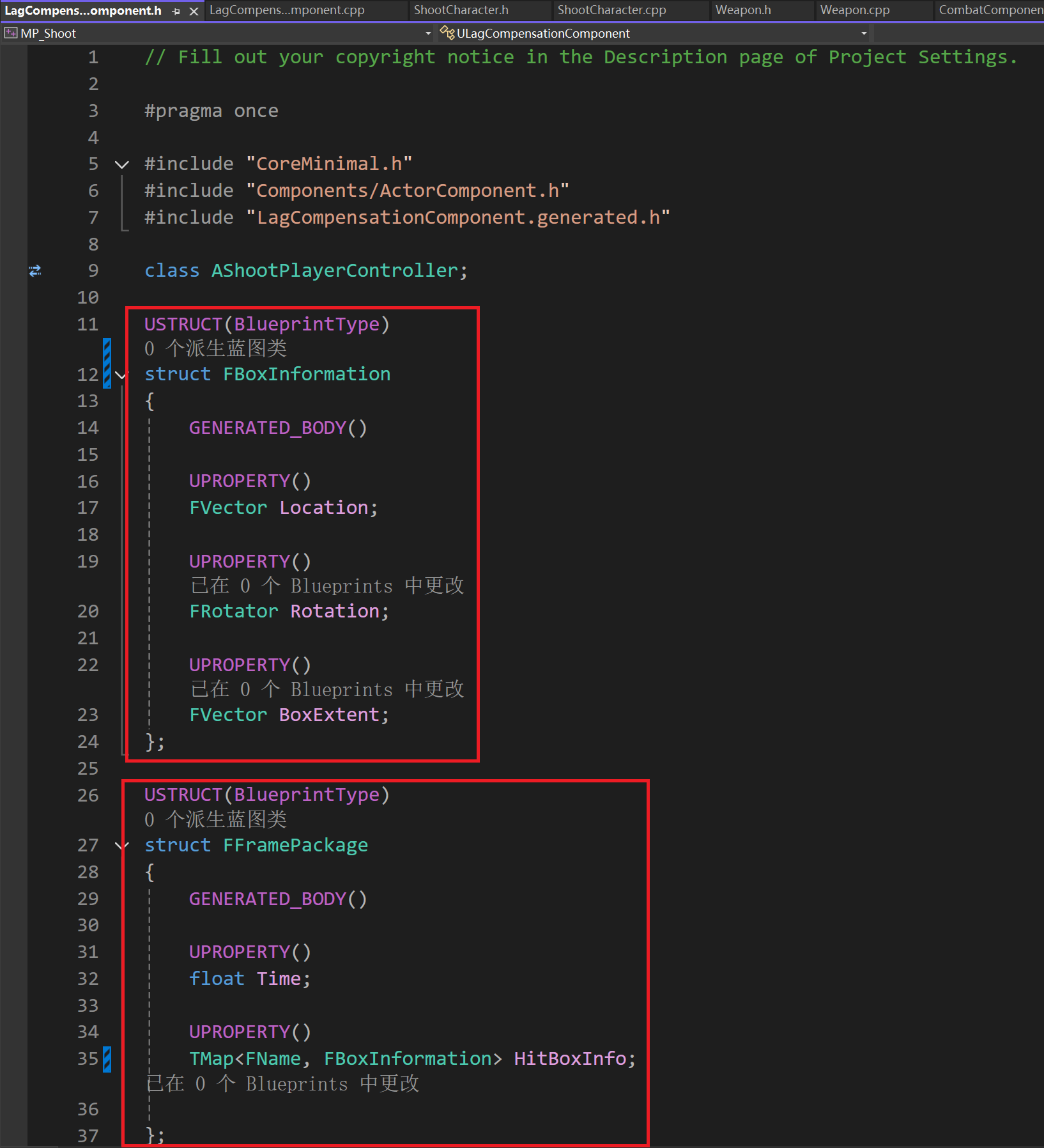Click USTRUCT macro on line 11
The width and height of the screenshot is (1044, 1148).
(x=183, y=325)
